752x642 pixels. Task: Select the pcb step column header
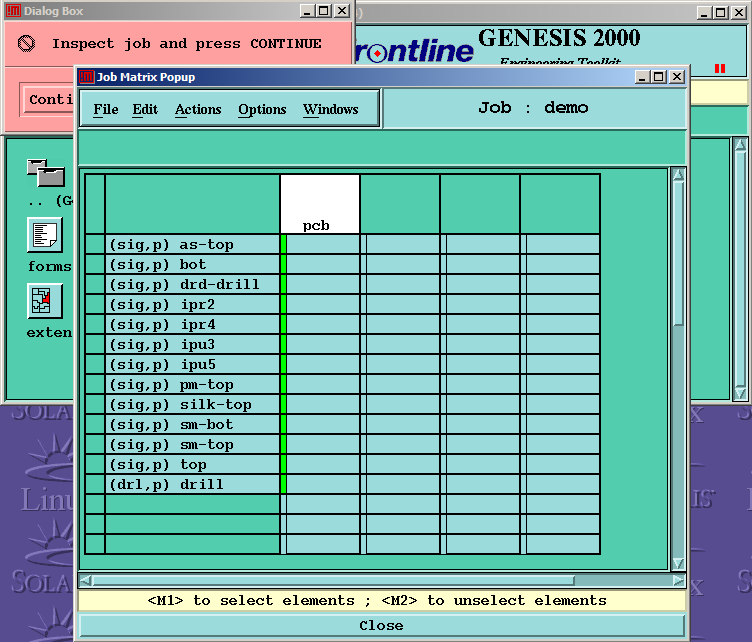(320, 204)
